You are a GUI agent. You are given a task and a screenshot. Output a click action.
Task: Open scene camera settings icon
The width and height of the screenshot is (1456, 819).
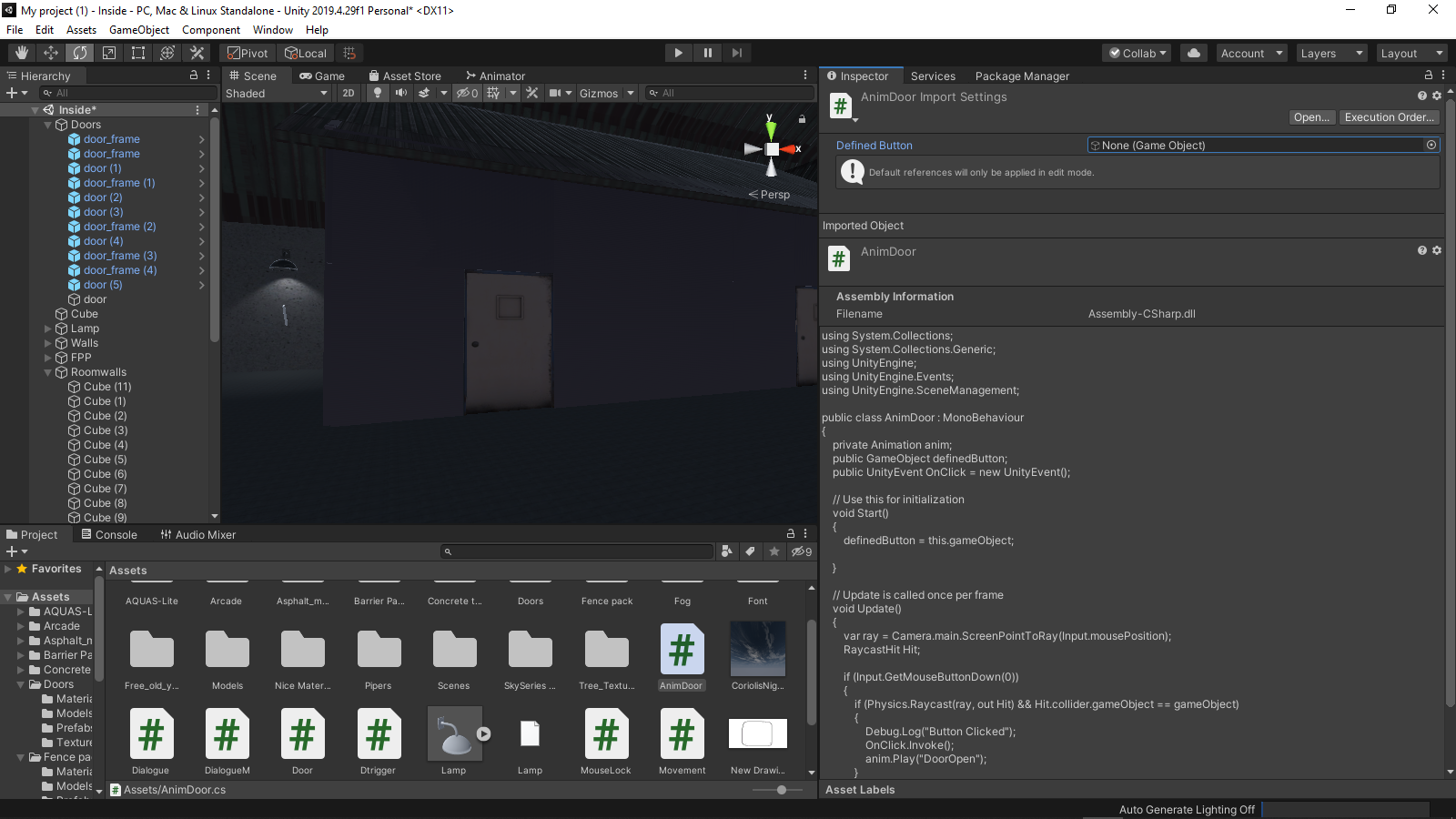click(555, 93)
